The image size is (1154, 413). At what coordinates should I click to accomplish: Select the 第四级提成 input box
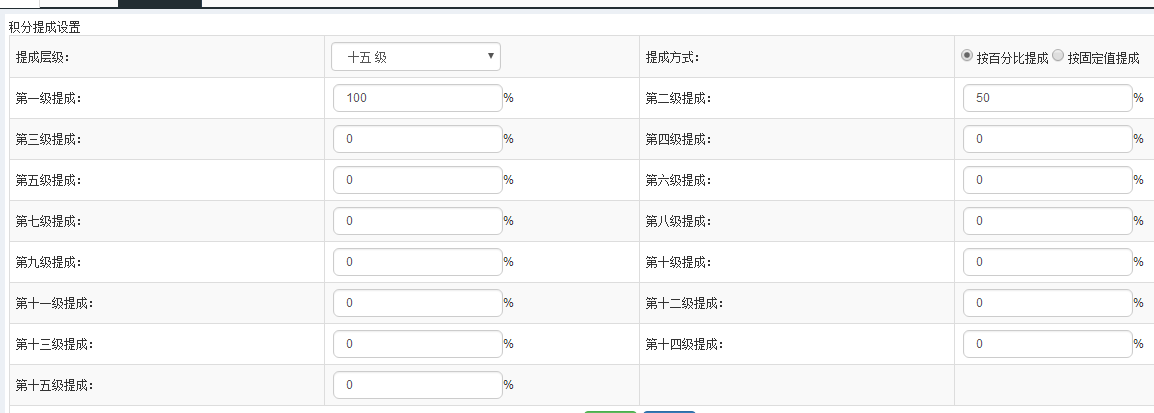1047,139
